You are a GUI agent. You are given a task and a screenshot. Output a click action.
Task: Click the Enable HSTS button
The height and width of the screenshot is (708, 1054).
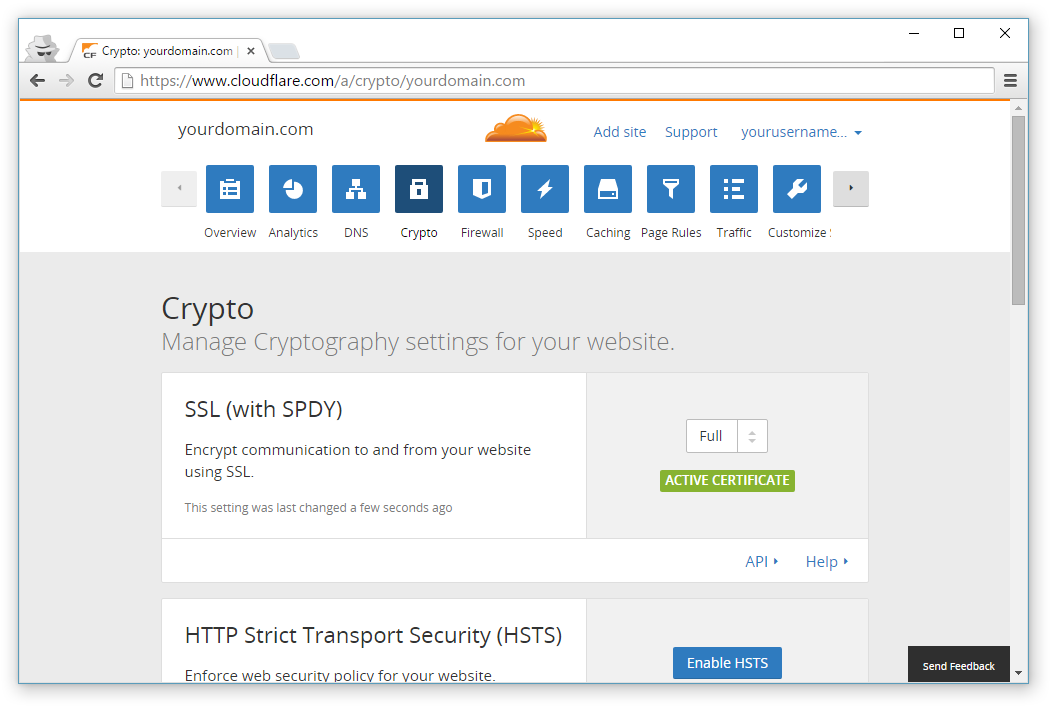click(x=727, y=662)
